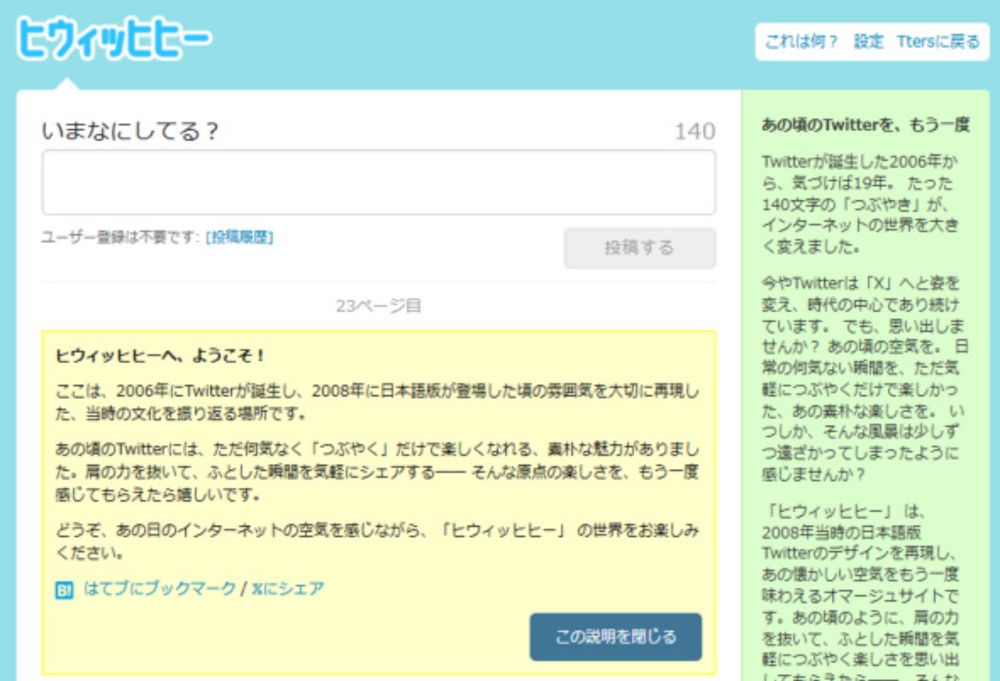Click the 23ページ目 page indicator

(379, 306)
